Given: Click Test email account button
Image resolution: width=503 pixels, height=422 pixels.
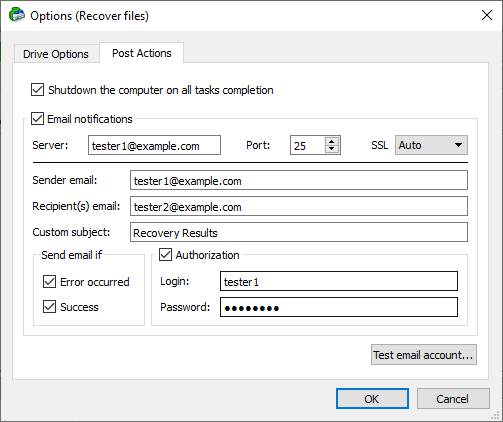Looking at the screenshot, I should pos(424,355).
